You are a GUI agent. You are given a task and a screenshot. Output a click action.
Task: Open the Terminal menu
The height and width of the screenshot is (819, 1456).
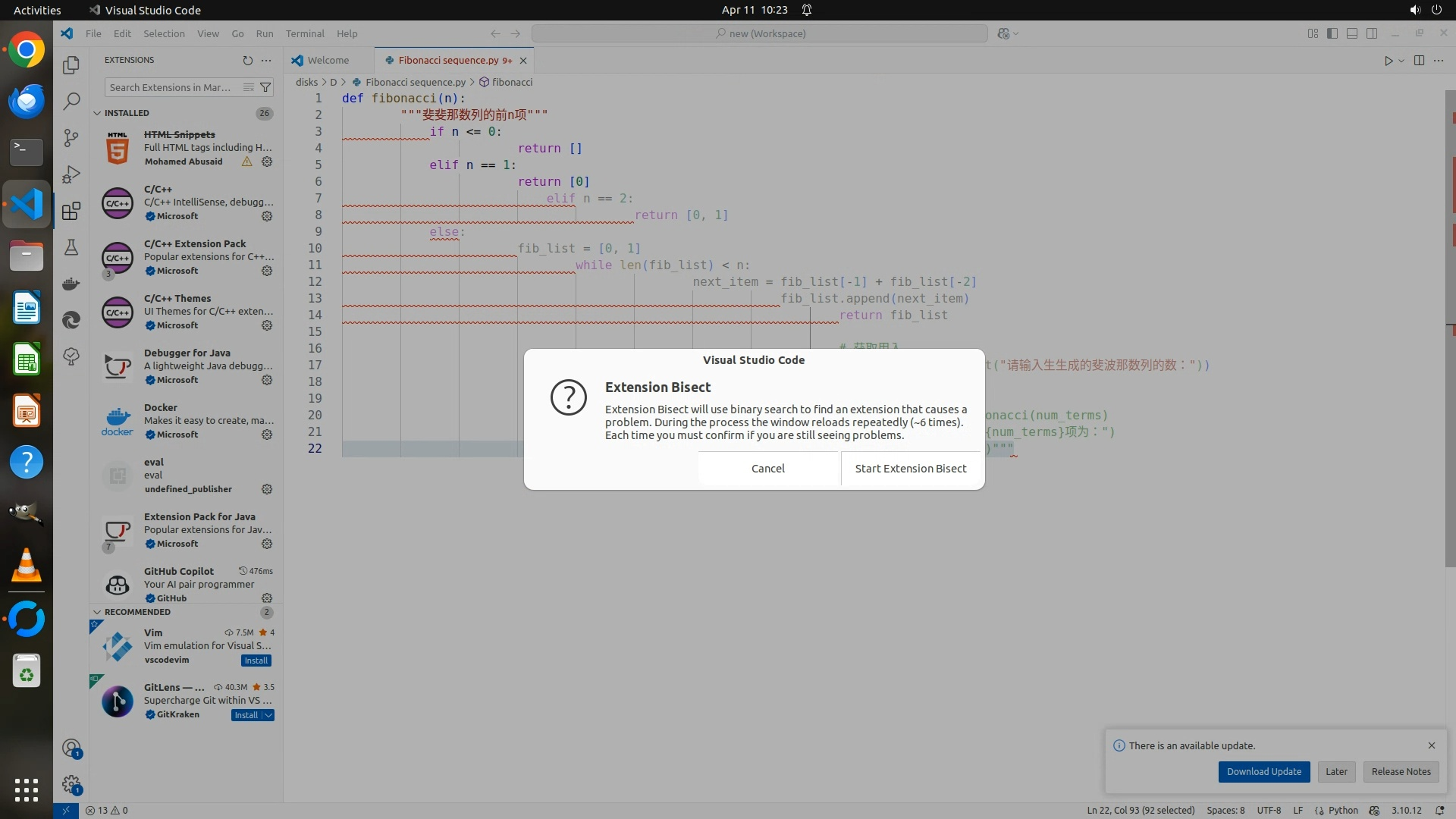(x=305, y=33)
